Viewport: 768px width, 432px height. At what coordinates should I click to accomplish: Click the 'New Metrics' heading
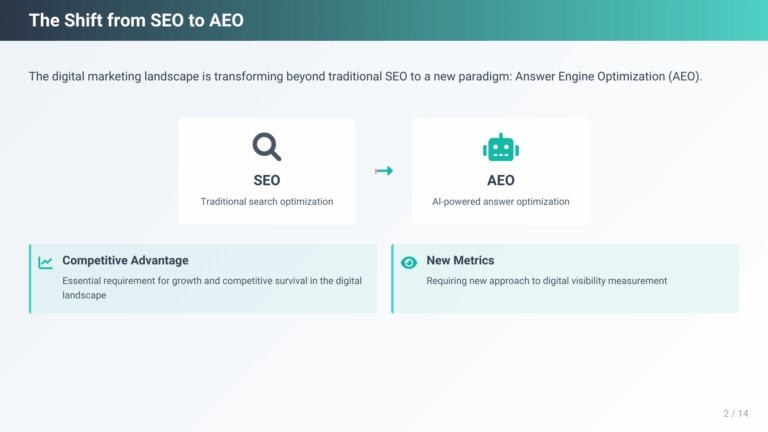460,260
